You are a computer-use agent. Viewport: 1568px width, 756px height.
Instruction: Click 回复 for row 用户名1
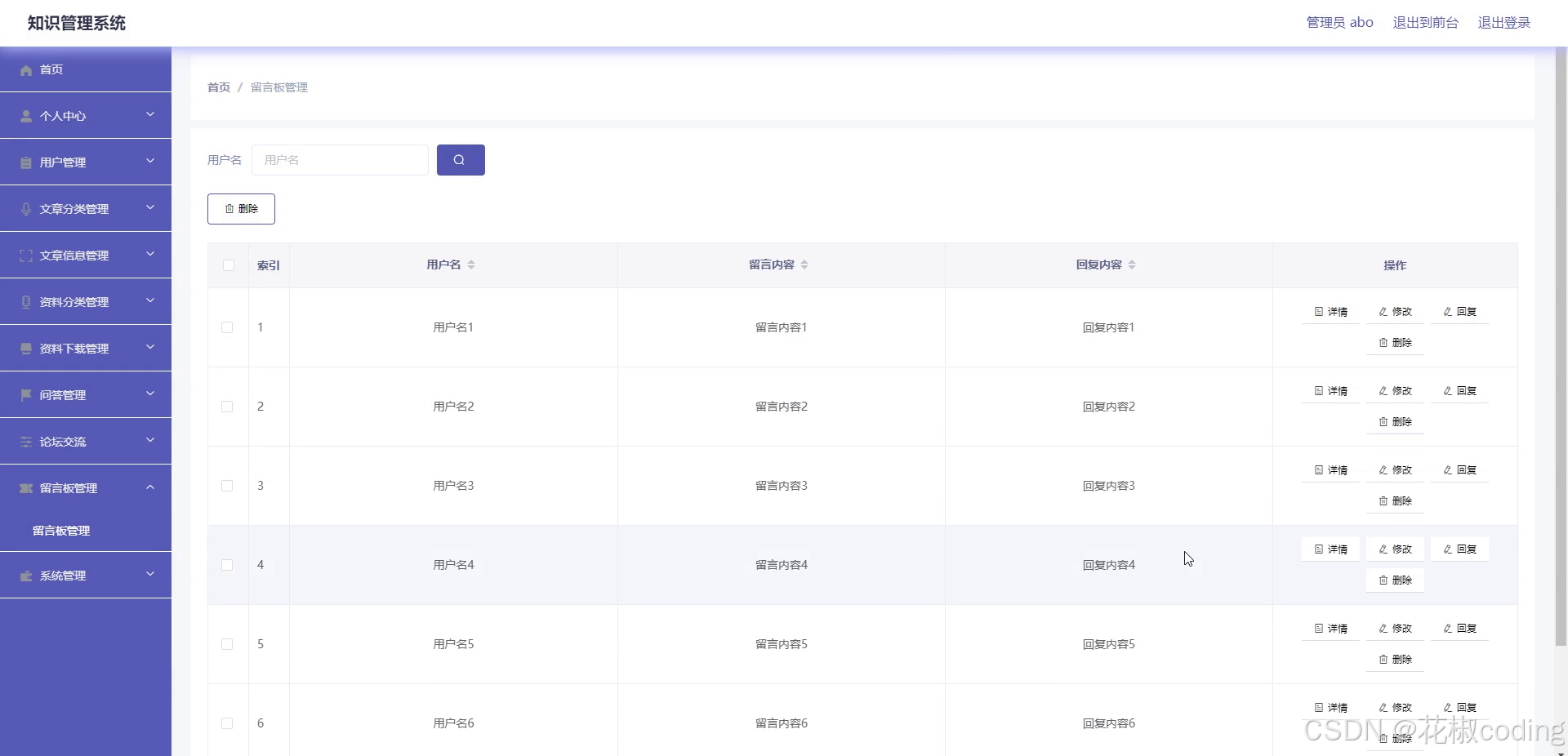click(x=1459, y=312)
